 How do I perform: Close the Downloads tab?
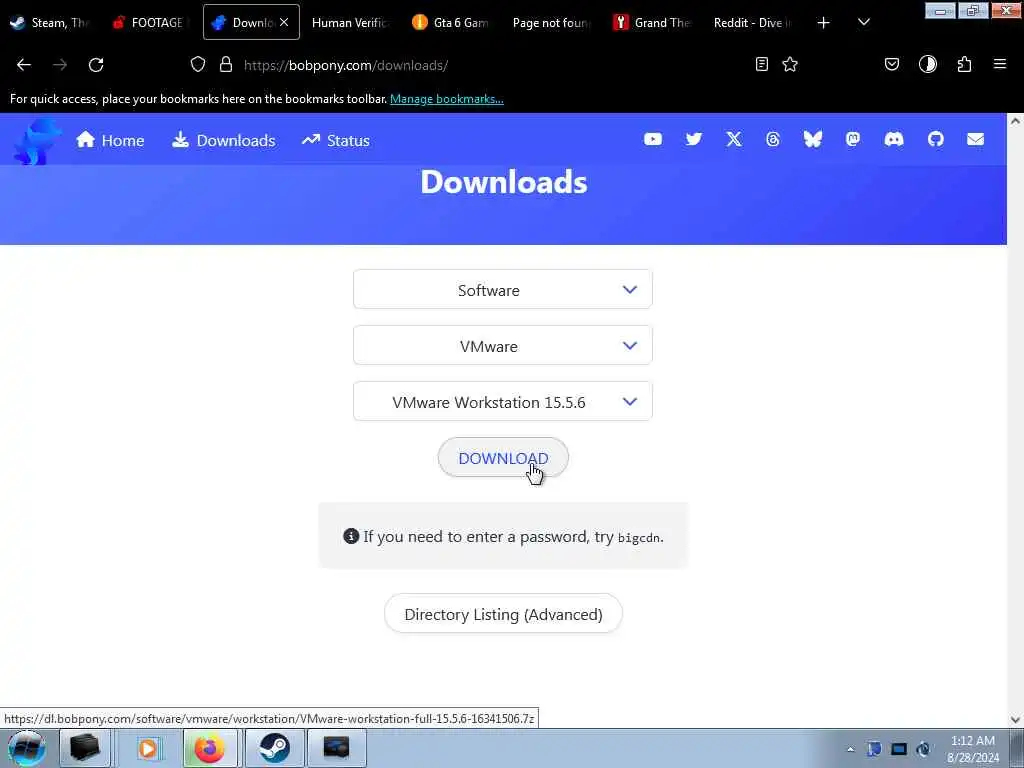coord(284,22)
